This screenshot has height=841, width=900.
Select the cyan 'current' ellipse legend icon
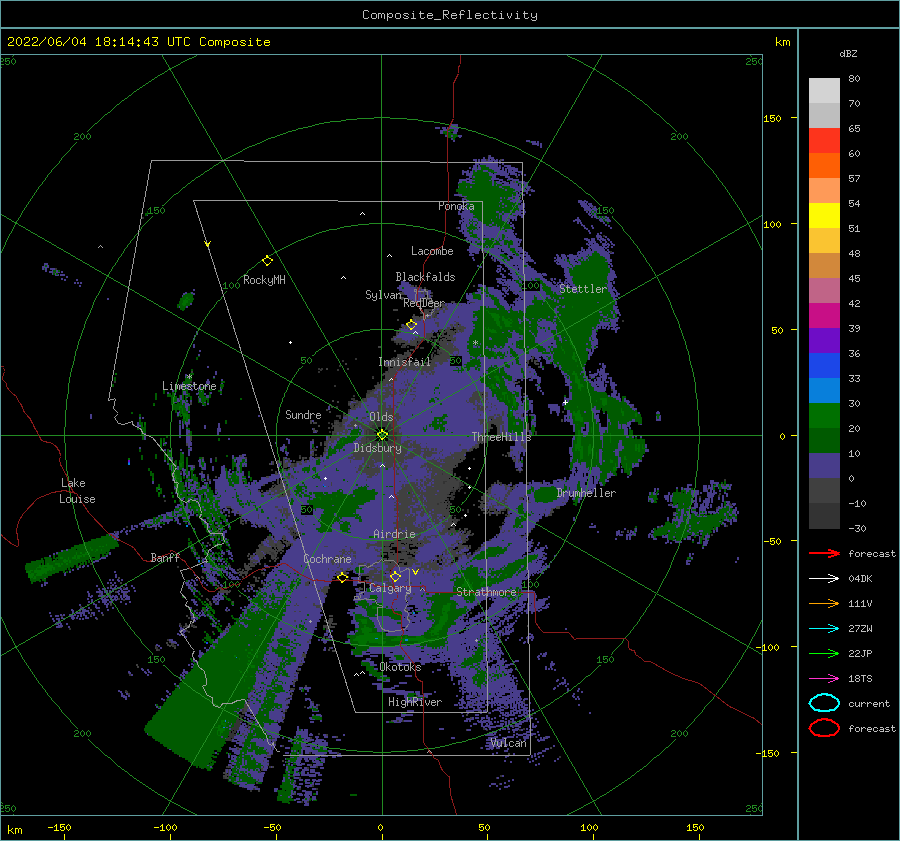pyautogui.click(x=824, y=703)
